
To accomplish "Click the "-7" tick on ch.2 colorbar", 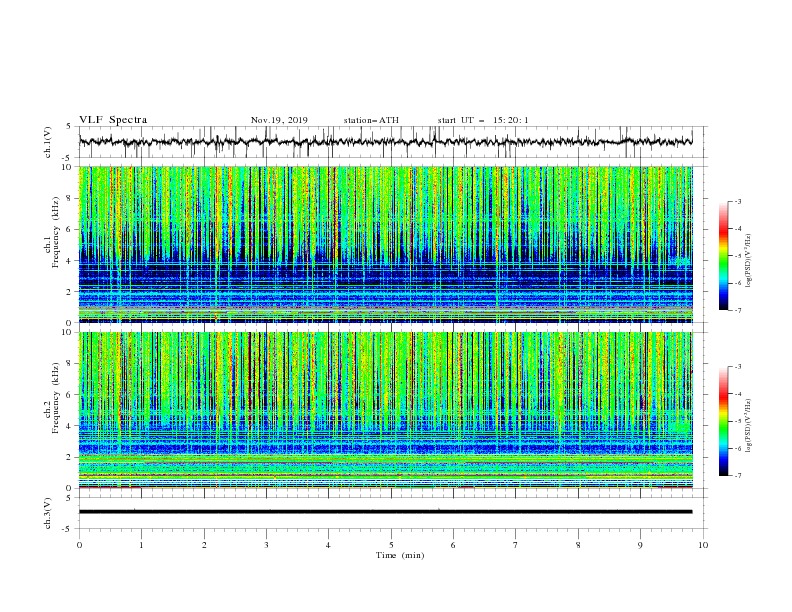I will click(737, 476).
